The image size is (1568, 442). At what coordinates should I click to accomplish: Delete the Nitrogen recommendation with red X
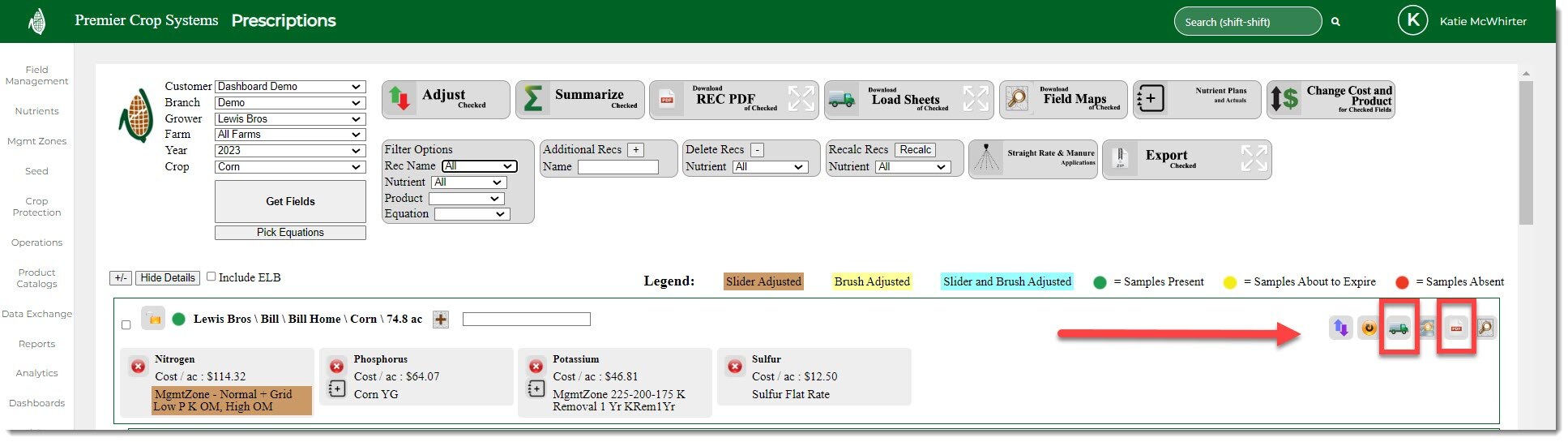(x=138, y=367)
